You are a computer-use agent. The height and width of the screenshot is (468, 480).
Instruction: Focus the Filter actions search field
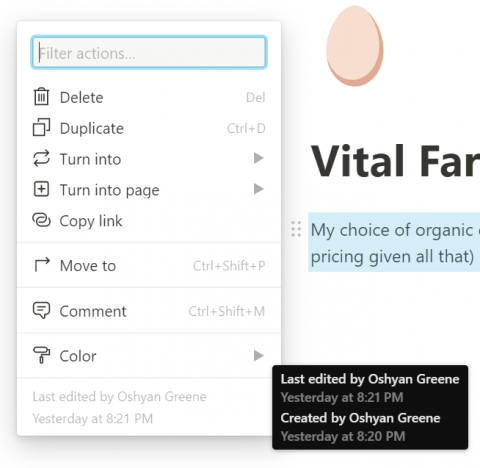tap(149, 53)
